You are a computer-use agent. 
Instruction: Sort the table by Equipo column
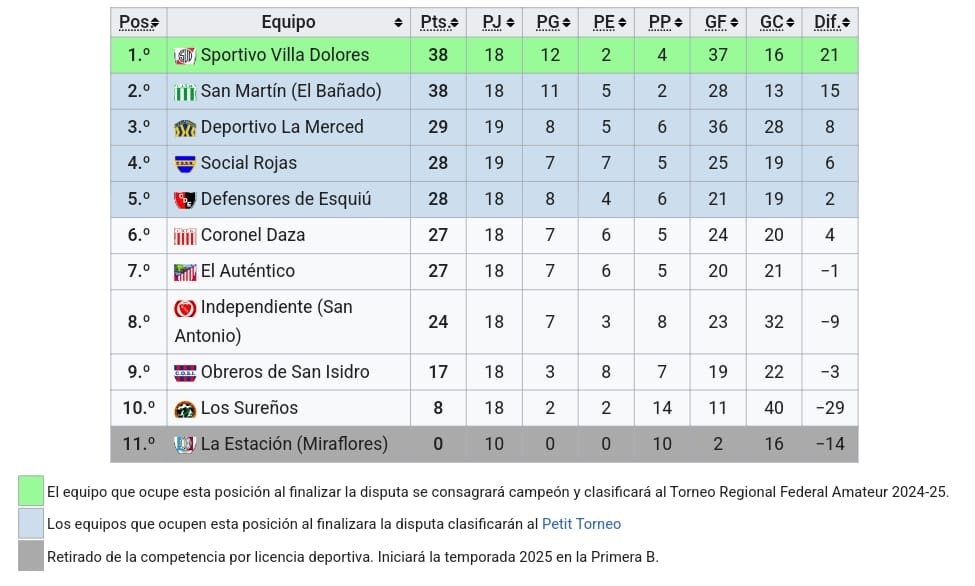(288, 22)
